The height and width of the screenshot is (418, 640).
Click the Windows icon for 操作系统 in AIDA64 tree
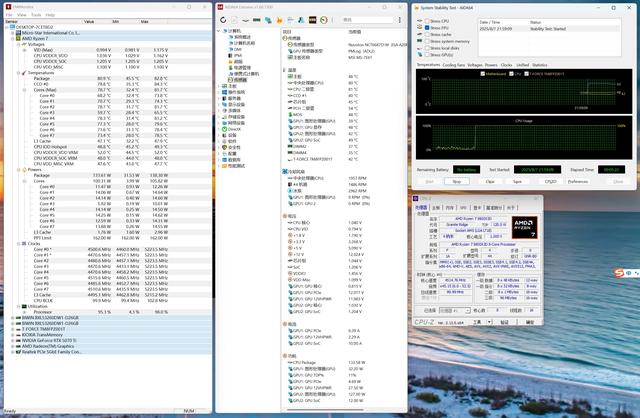pos(224,92)
